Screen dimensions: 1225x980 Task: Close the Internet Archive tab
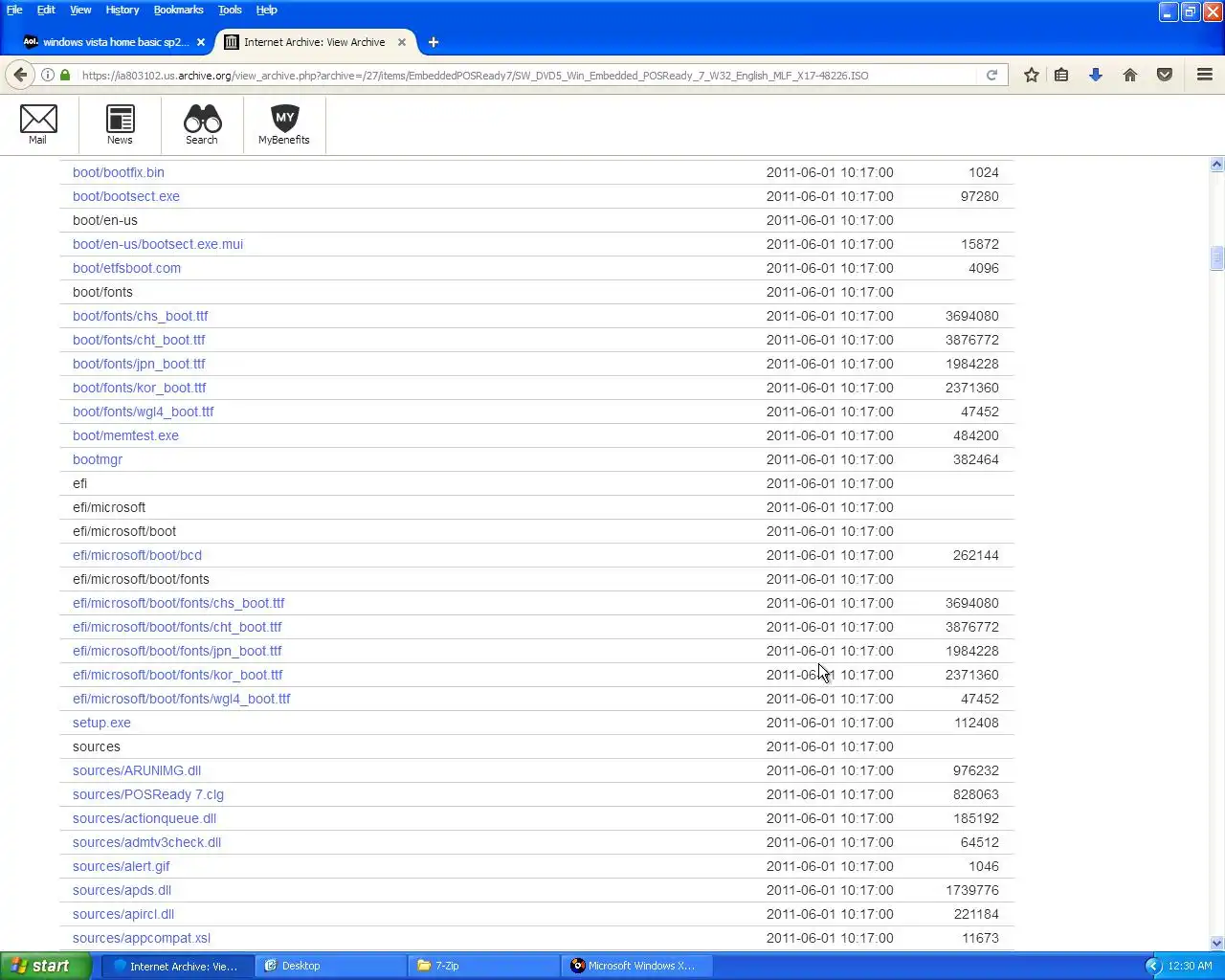point(402,42)
